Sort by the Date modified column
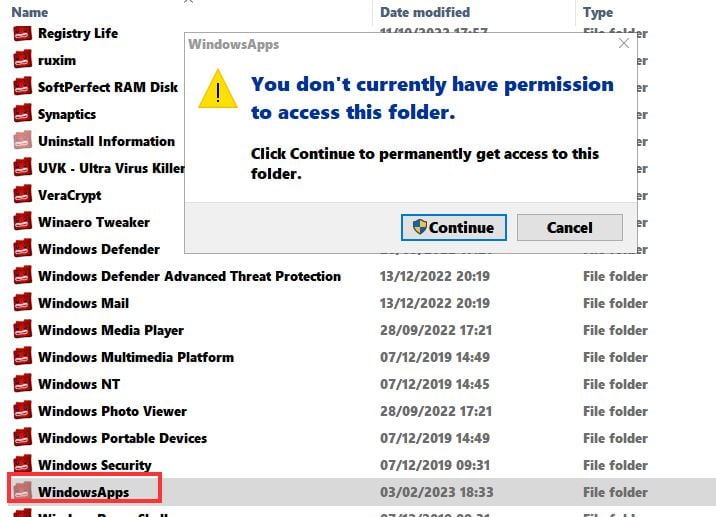 pyautogui.click(x=425, y=12)
